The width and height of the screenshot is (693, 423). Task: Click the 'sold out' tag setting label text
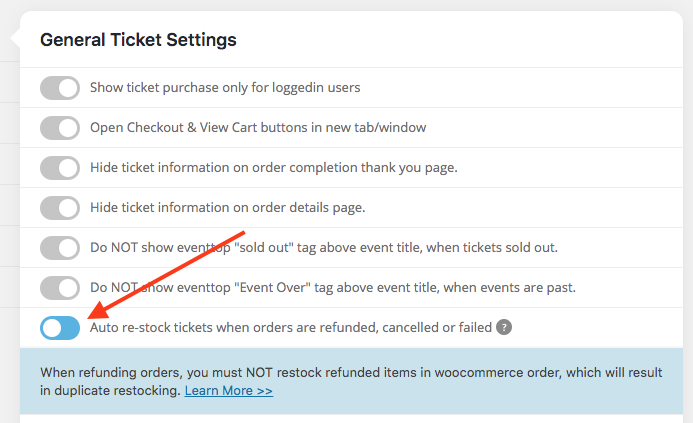coord(324,248)
